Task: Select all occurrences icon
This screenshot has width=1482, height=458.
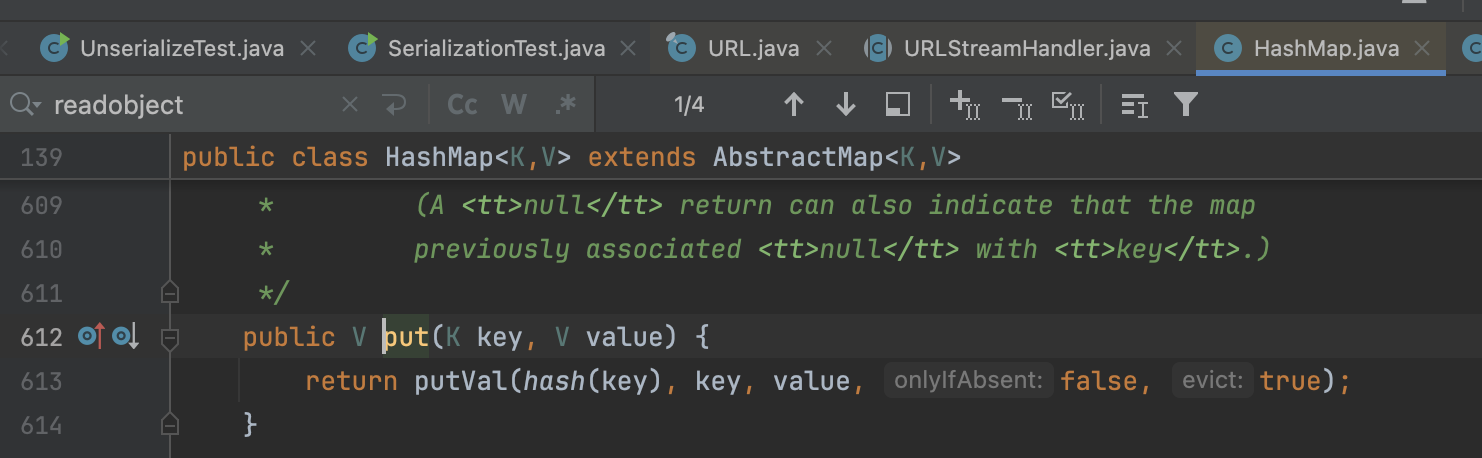Action: tap(1068, 105)
